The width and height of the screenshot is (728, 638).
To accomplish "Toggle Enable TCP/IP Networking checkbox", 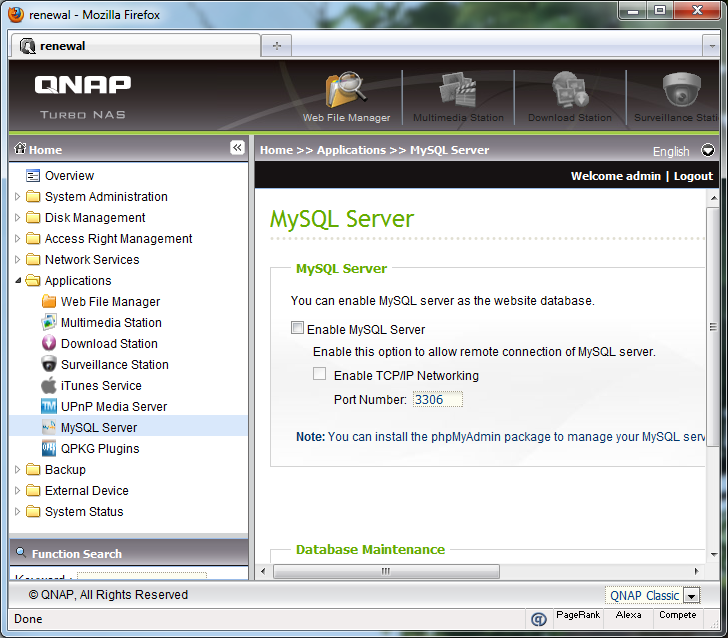I will 320,375.
